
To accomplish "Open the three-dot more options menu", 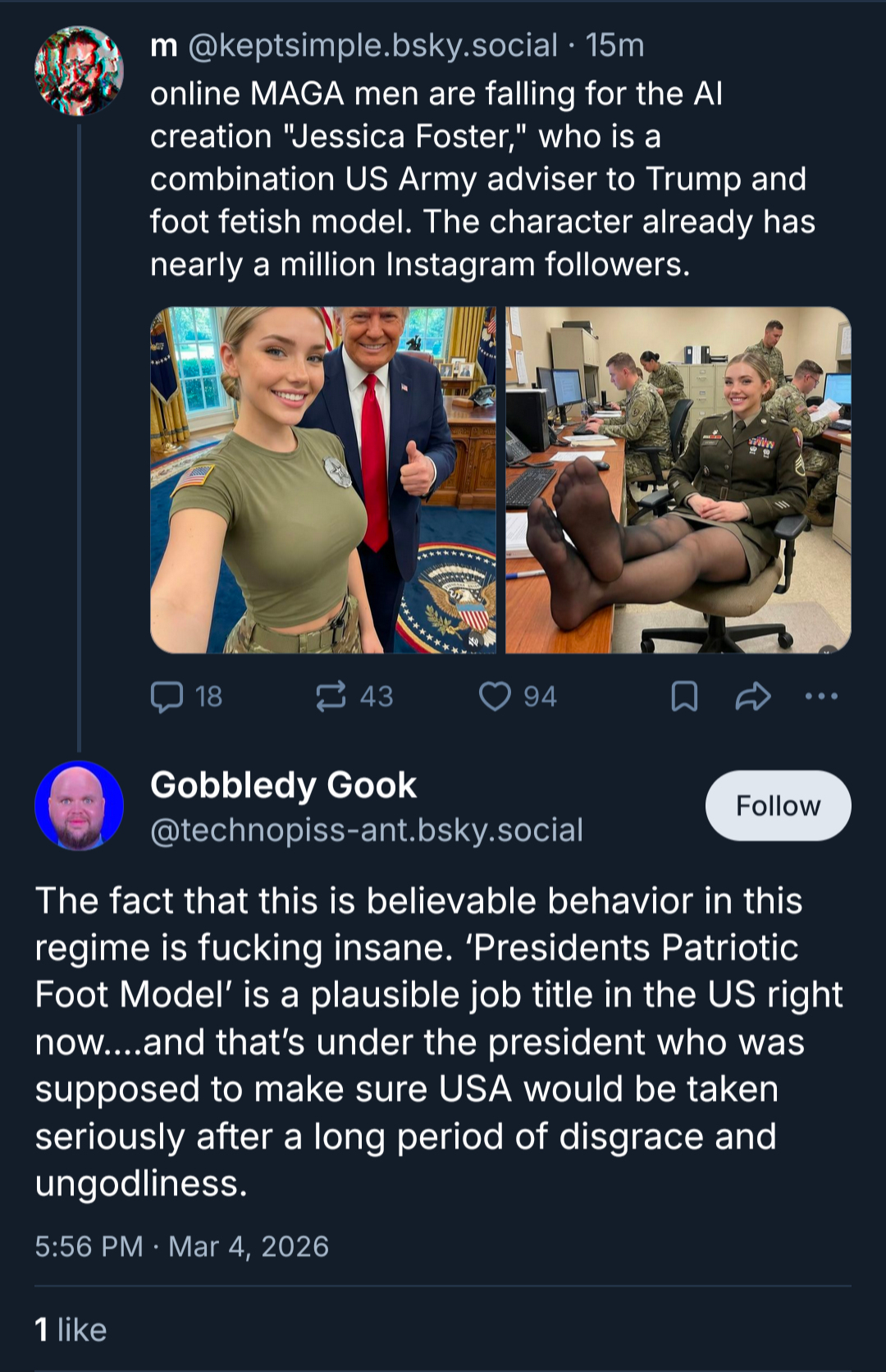I will click(821, 697).
